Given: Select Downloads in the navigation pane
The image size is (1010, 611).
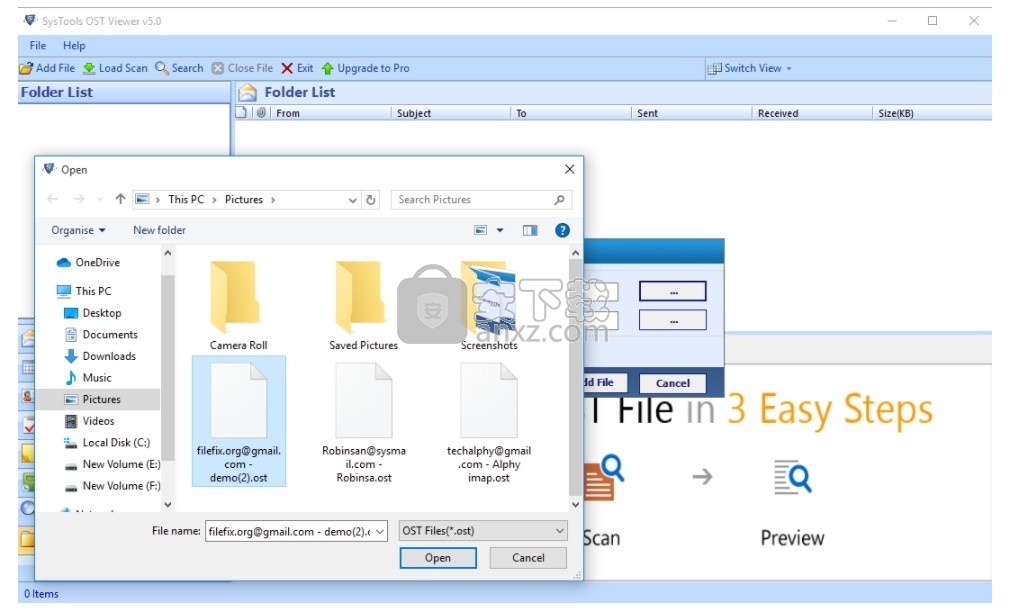Looking at the screenshot, I should pyautogui.click(x=100, y=356).
